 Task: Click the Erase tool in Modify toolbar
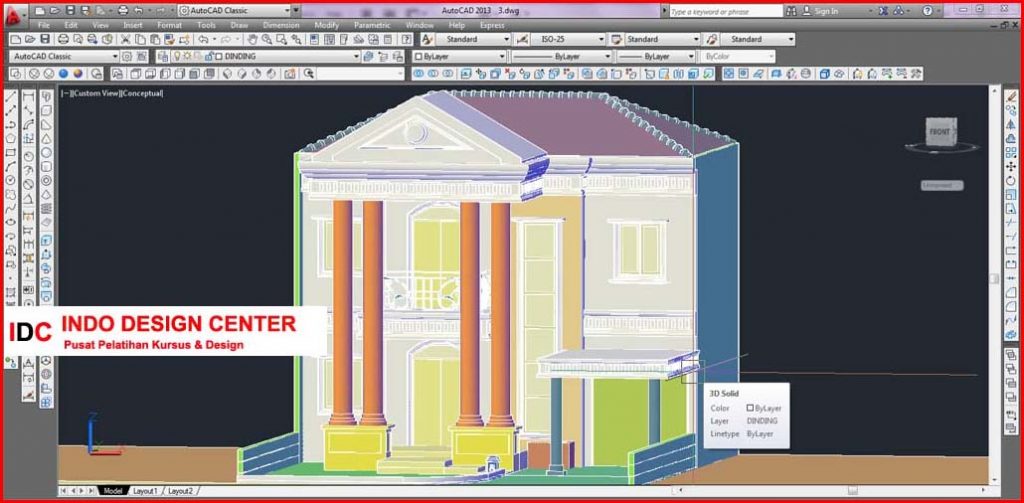point(1012,96)
